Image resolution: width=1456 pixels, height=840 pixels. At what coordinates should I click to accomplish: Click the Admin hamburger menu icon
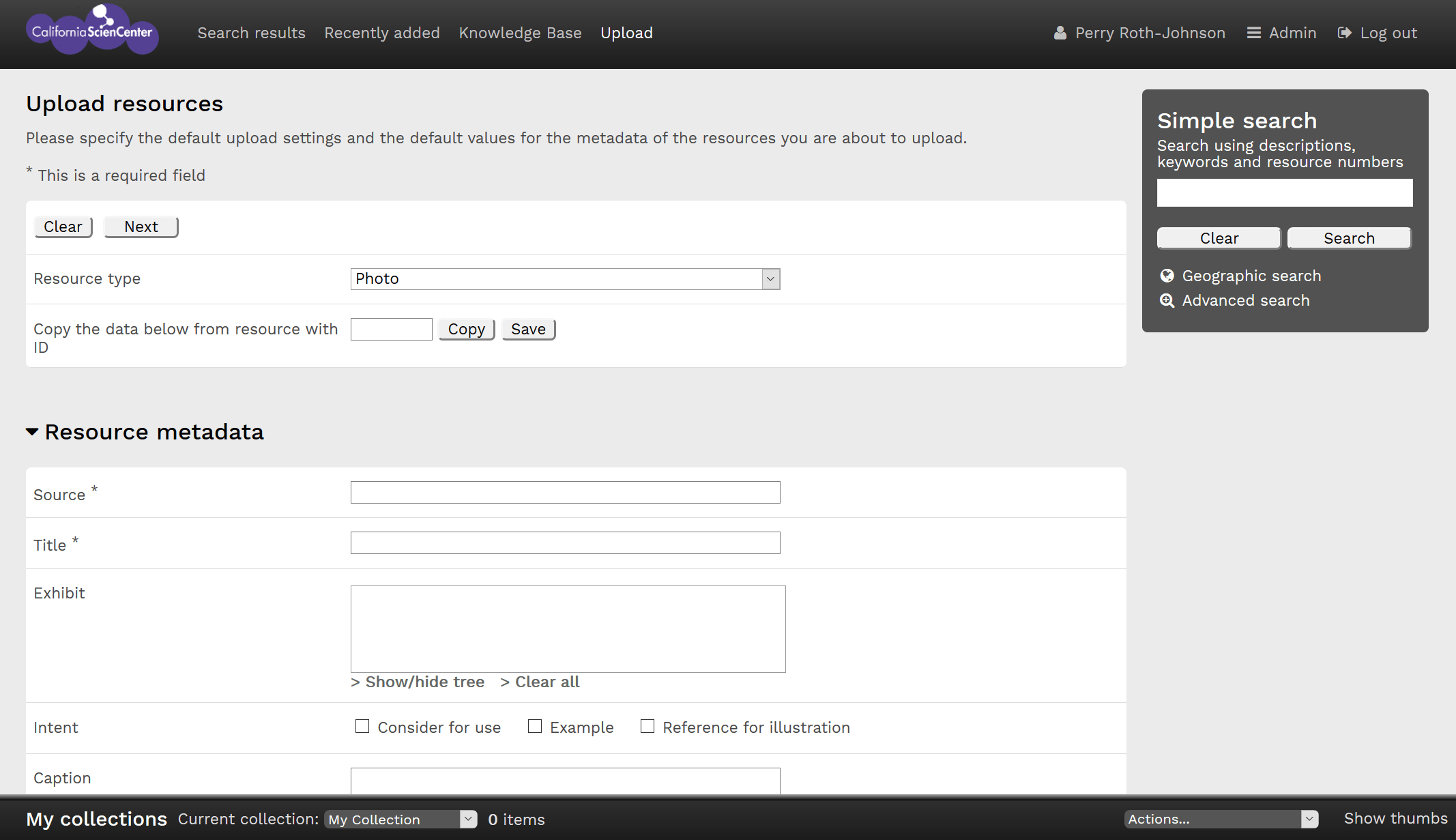(x=1253, y=33)
